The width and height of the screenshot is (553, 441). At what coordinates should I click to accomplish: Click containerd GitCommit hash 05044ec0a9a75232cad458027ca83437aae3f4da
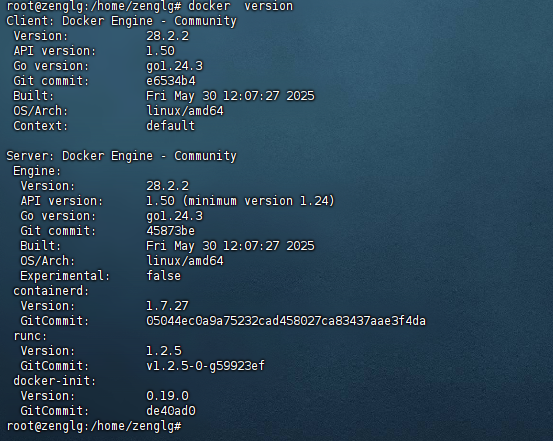[x=286, y=321]
